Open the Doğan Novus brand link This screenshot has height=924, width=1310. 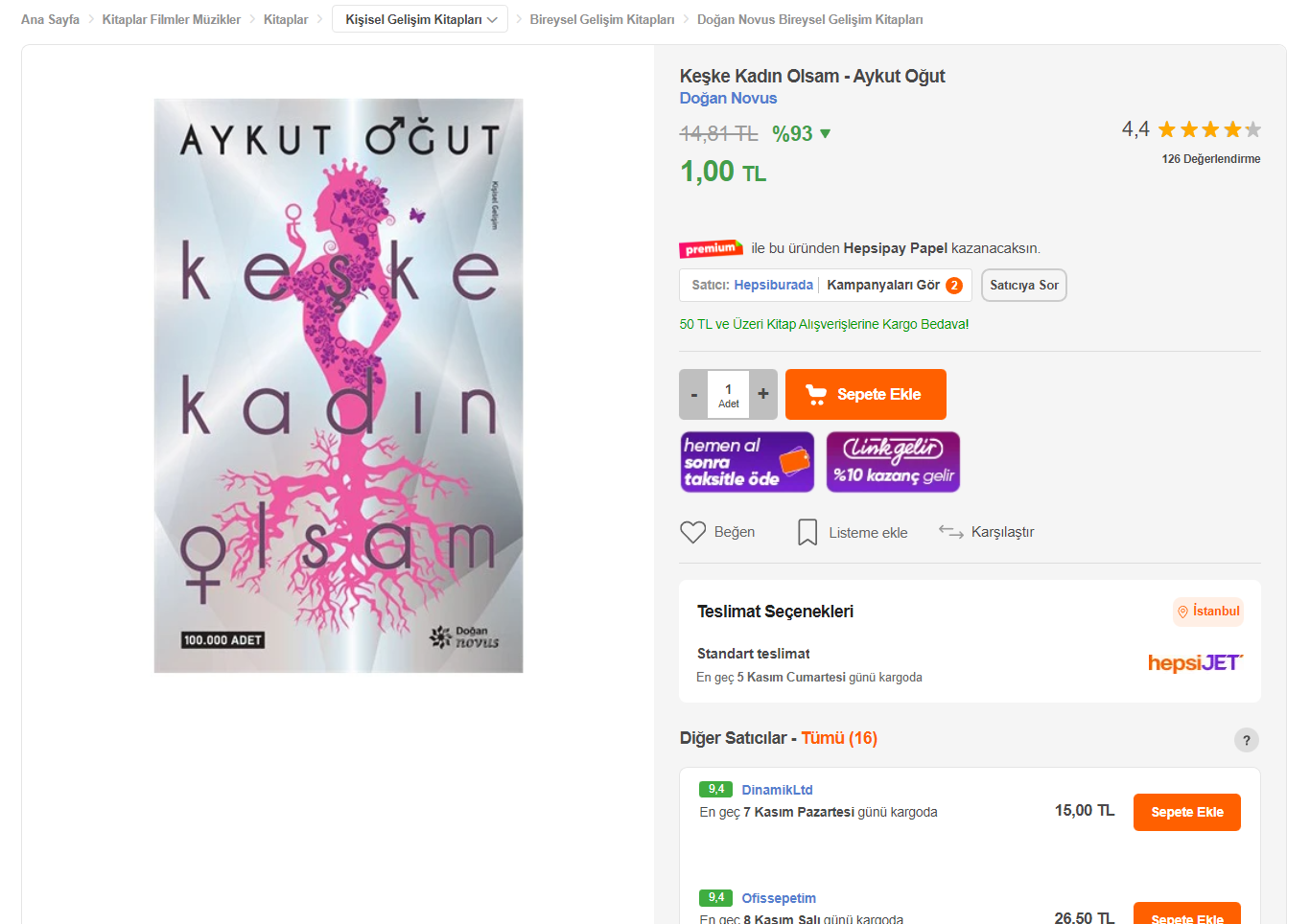click(728, 98)
